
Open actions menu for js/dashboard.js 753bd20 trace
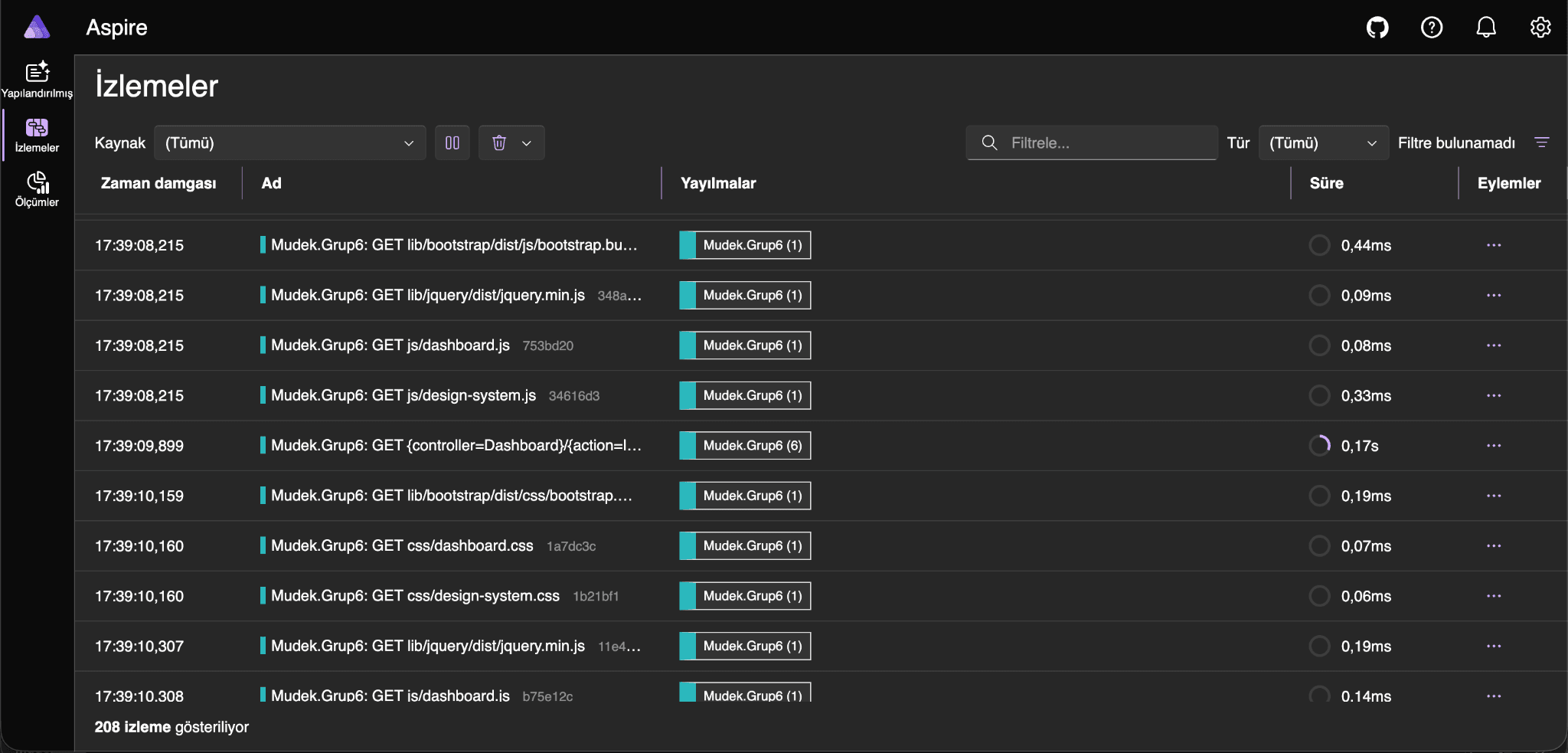pos(1494,345)
